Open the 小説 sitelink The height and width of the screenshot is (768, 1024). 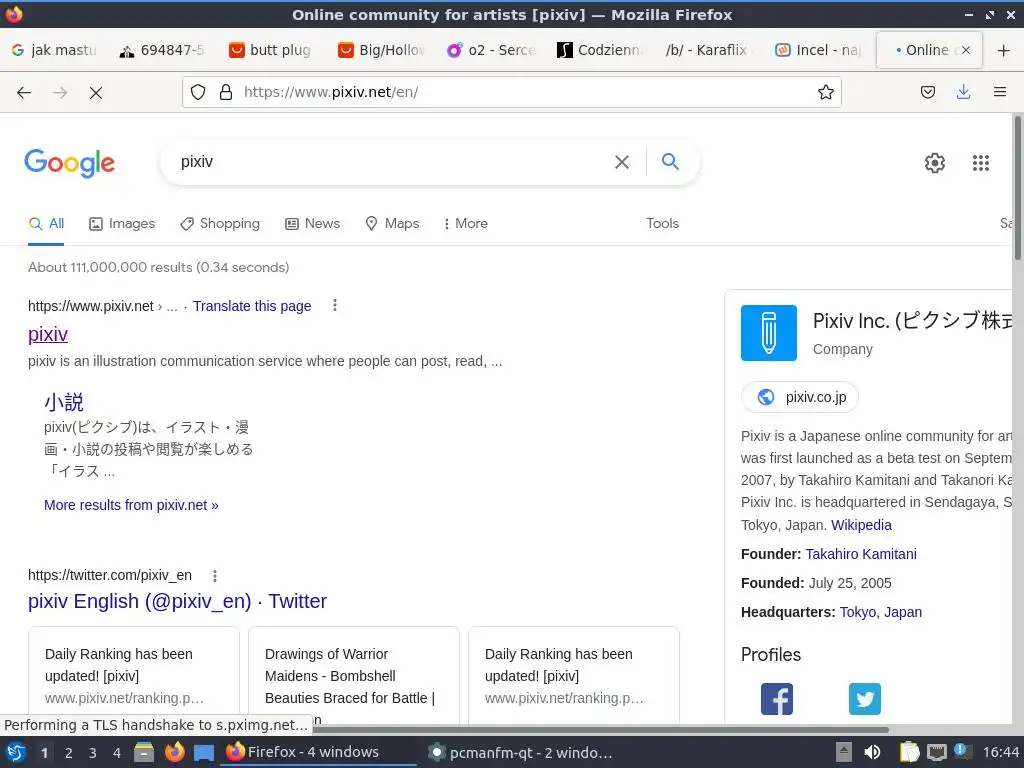point(63,402)
